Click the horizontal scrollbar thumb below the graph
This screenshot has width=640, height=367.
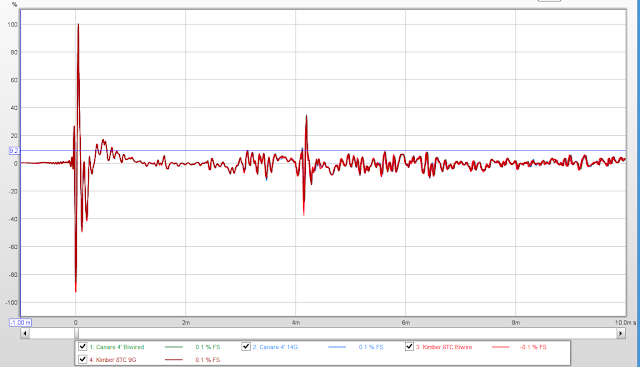tap(76, 334)
